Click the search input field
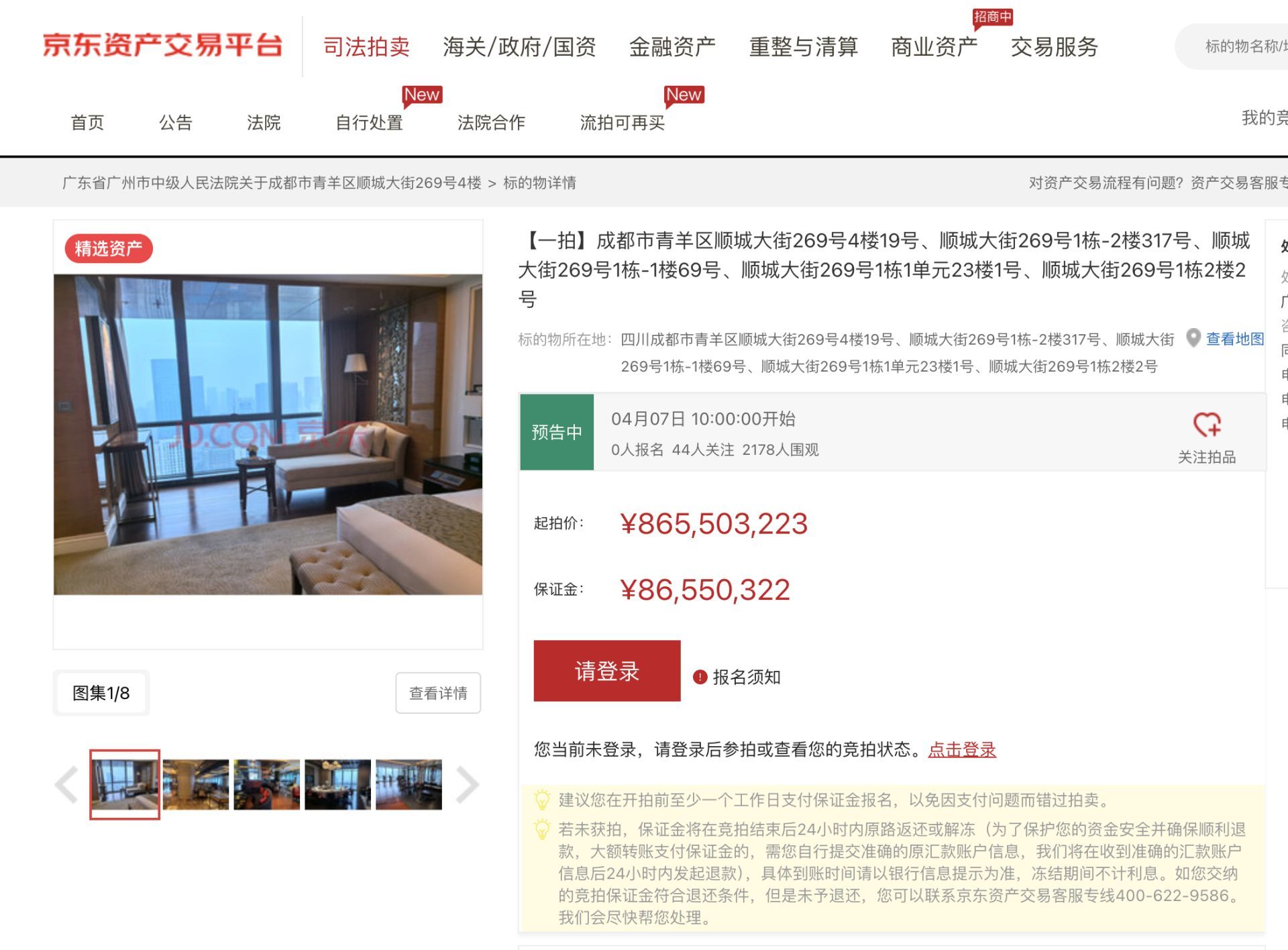 pos(1234,46)
